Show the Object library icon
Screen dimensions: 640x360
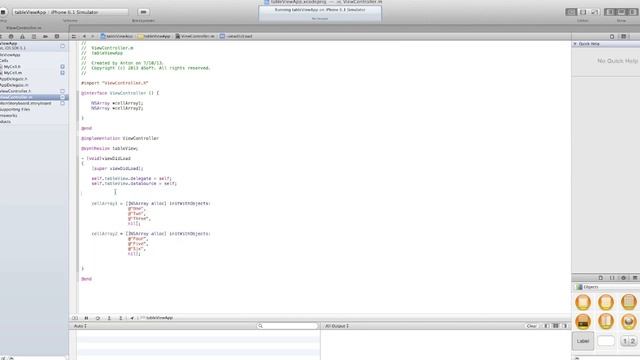(623, 278)
